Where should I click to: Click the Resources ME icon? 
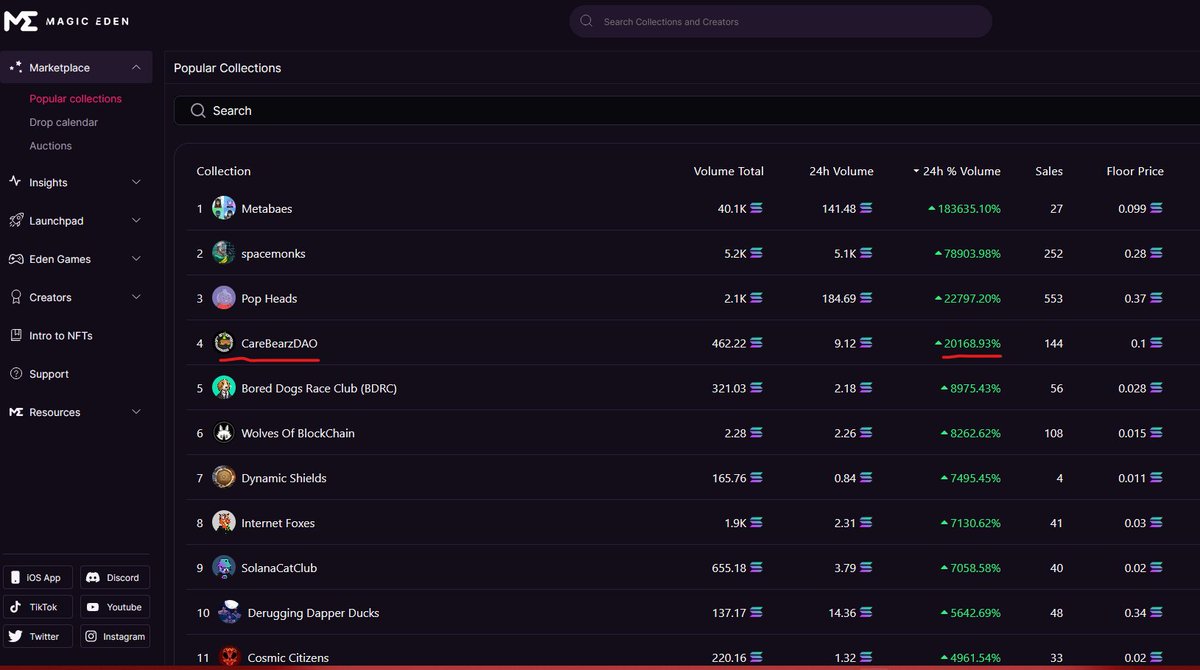[x=15, y=412]
